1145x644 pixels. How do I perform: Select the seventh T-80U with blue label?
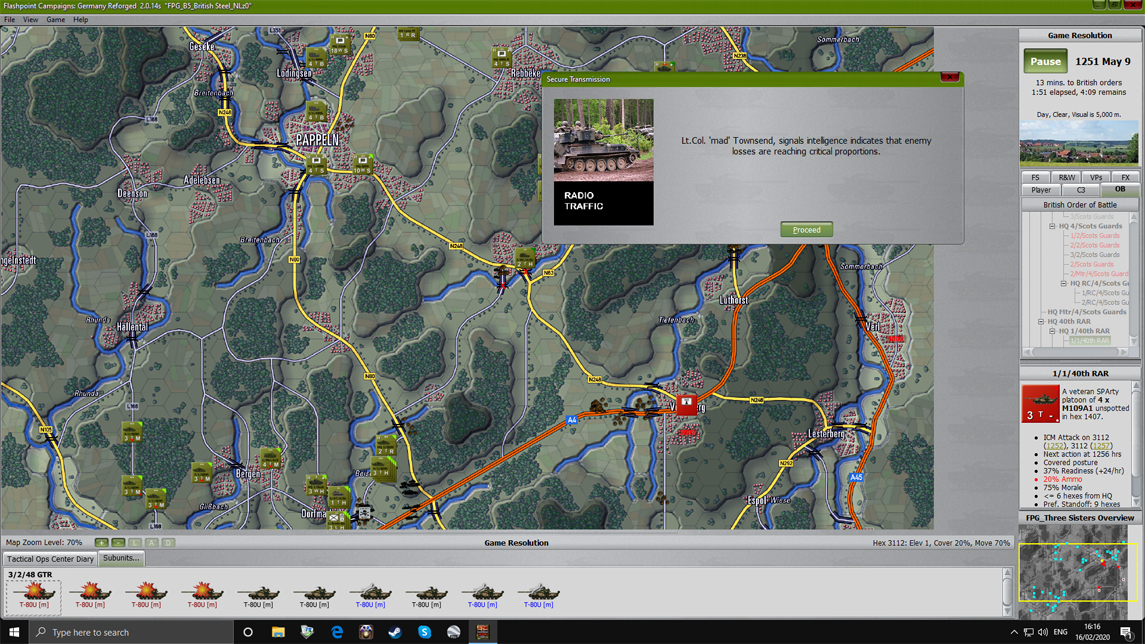pos(370,594)
